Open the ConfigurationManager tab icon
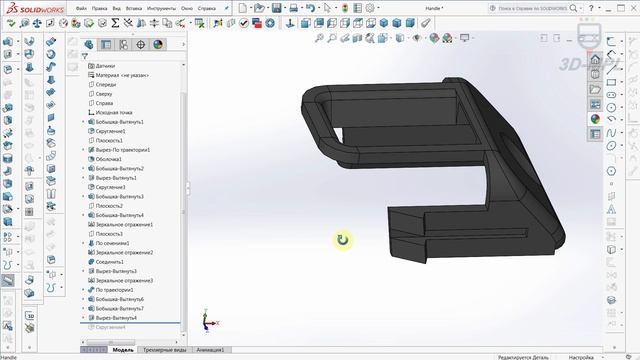The image size is (640, 360). point(123,44)
